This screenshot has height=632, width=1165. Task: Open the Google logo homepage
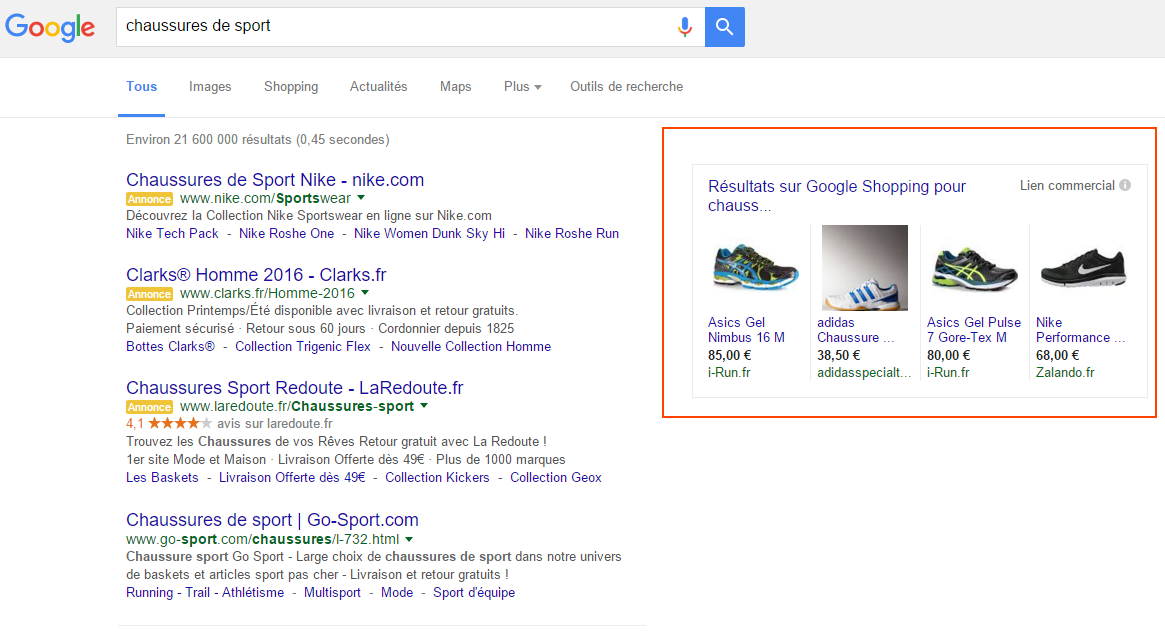point(51,27)
